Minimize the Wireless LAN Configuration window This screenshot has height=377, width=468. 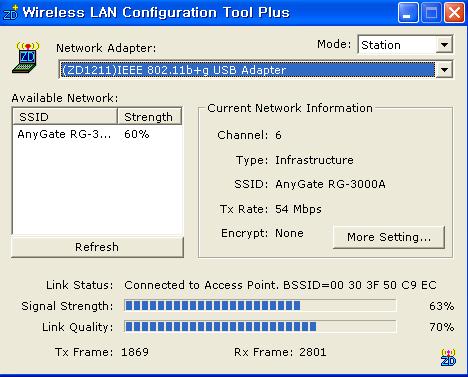click(x=408, y=13)
